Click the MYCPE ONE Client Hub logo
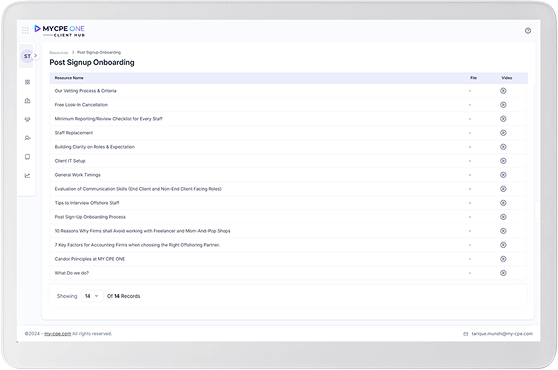Image resolution: width=558 pixels, height=370 pixels. pos(59,31)
